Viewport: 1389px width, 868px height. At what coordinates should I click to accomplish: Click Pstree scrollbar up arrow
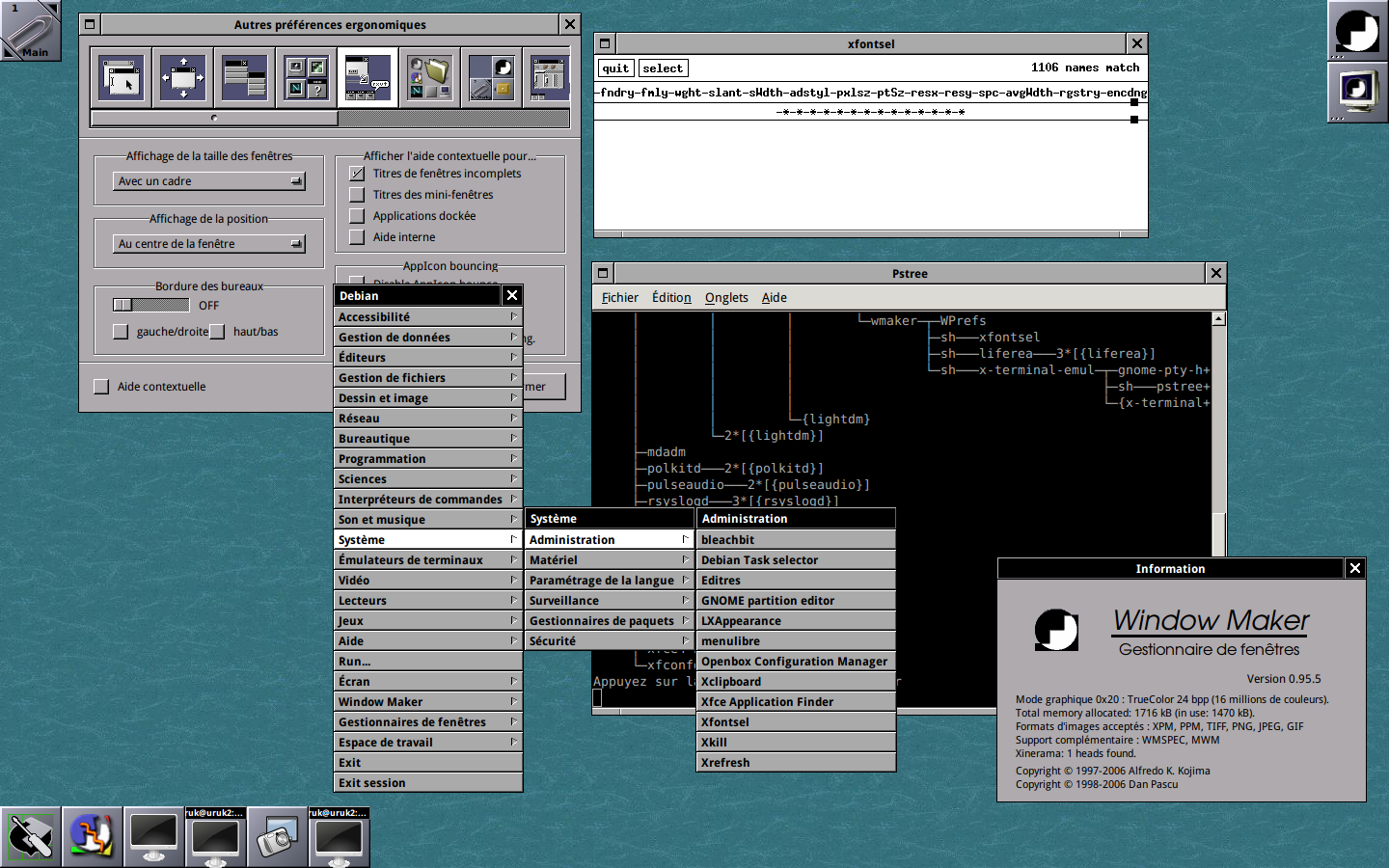click(x=1218, y=318)
